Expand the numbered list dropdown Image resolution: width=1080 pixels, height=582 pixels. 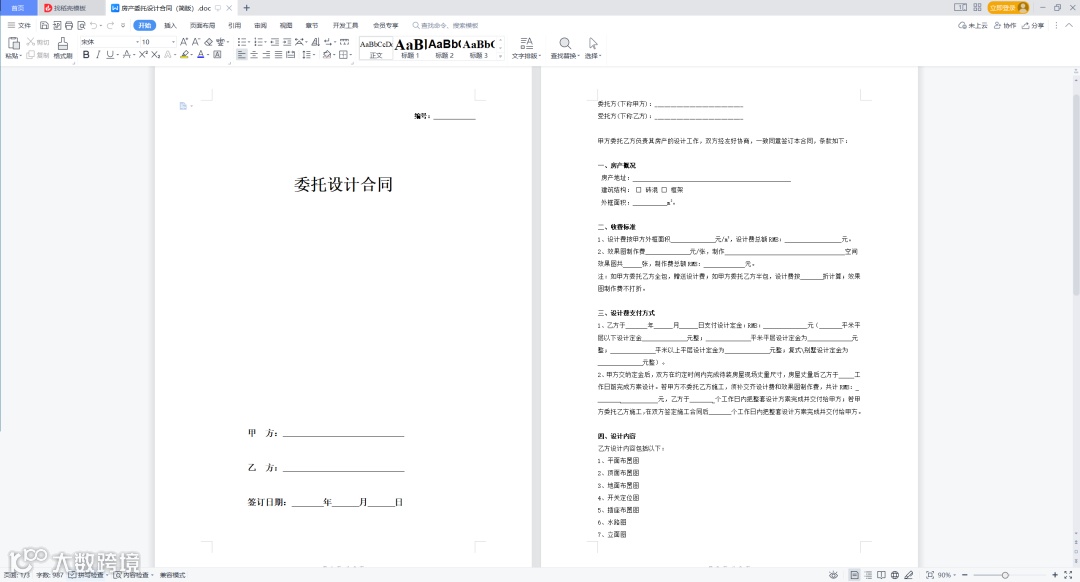[265, 43]
